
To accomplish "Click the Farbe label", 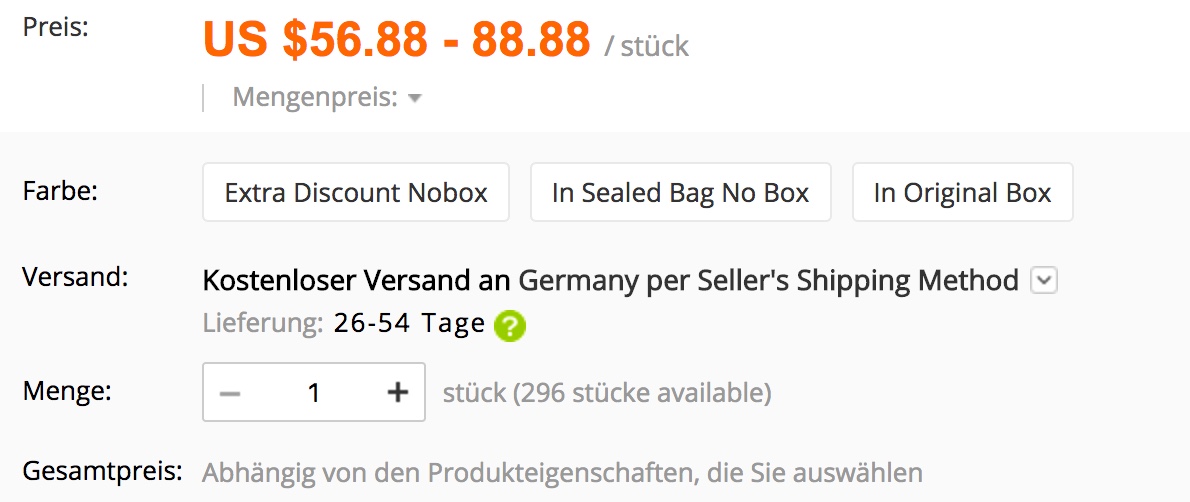I will pos(60,191).
